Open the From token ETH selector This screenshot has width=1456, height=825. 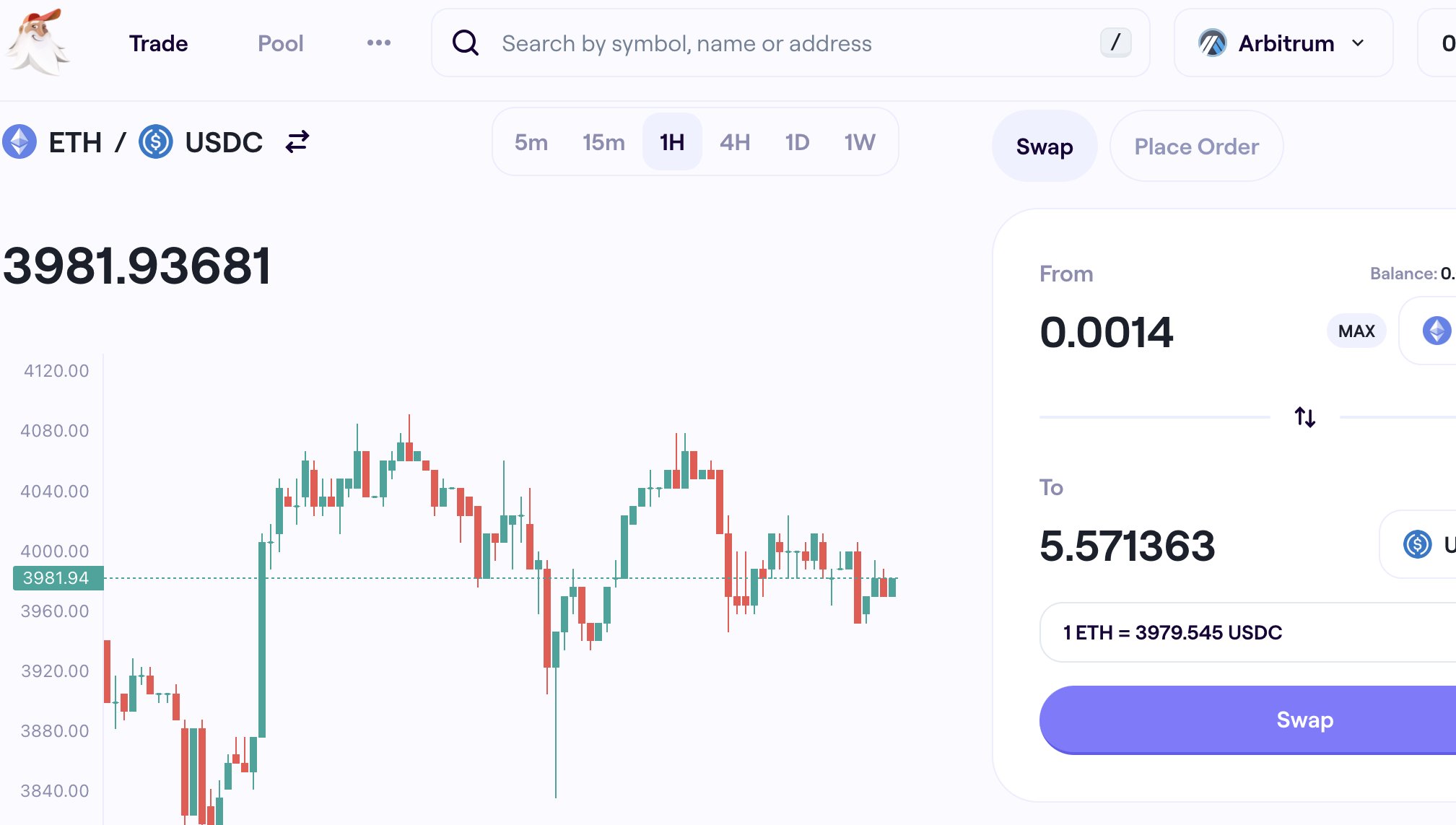[x=1435, y=331]
